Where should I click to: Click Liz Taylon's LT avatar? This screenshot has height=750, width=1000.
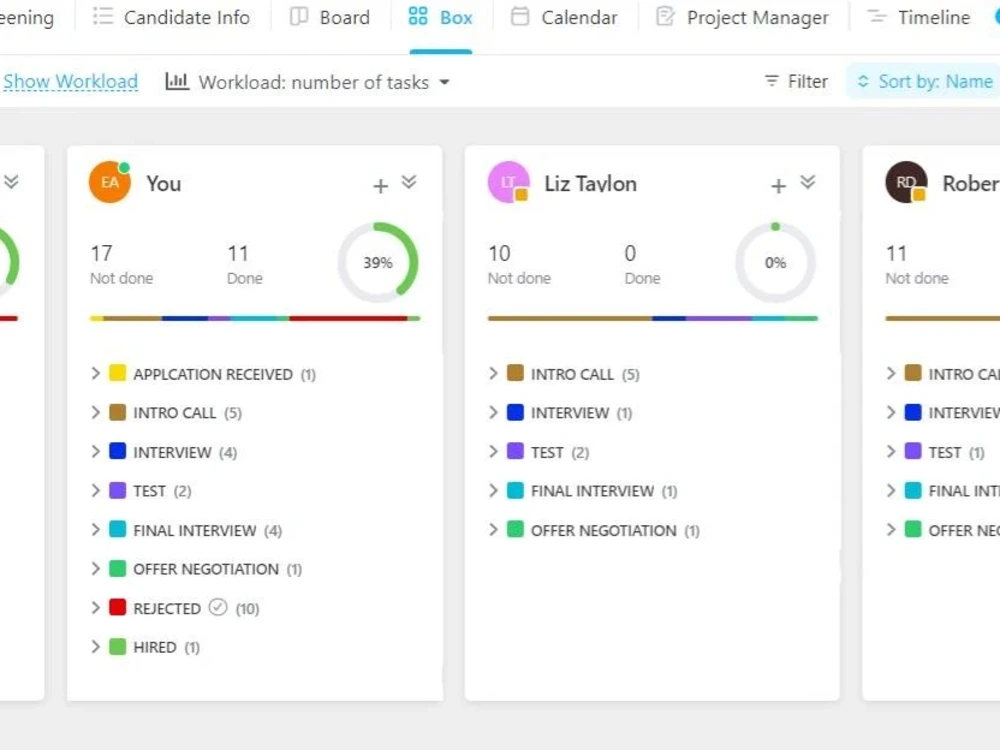point(508,182)
